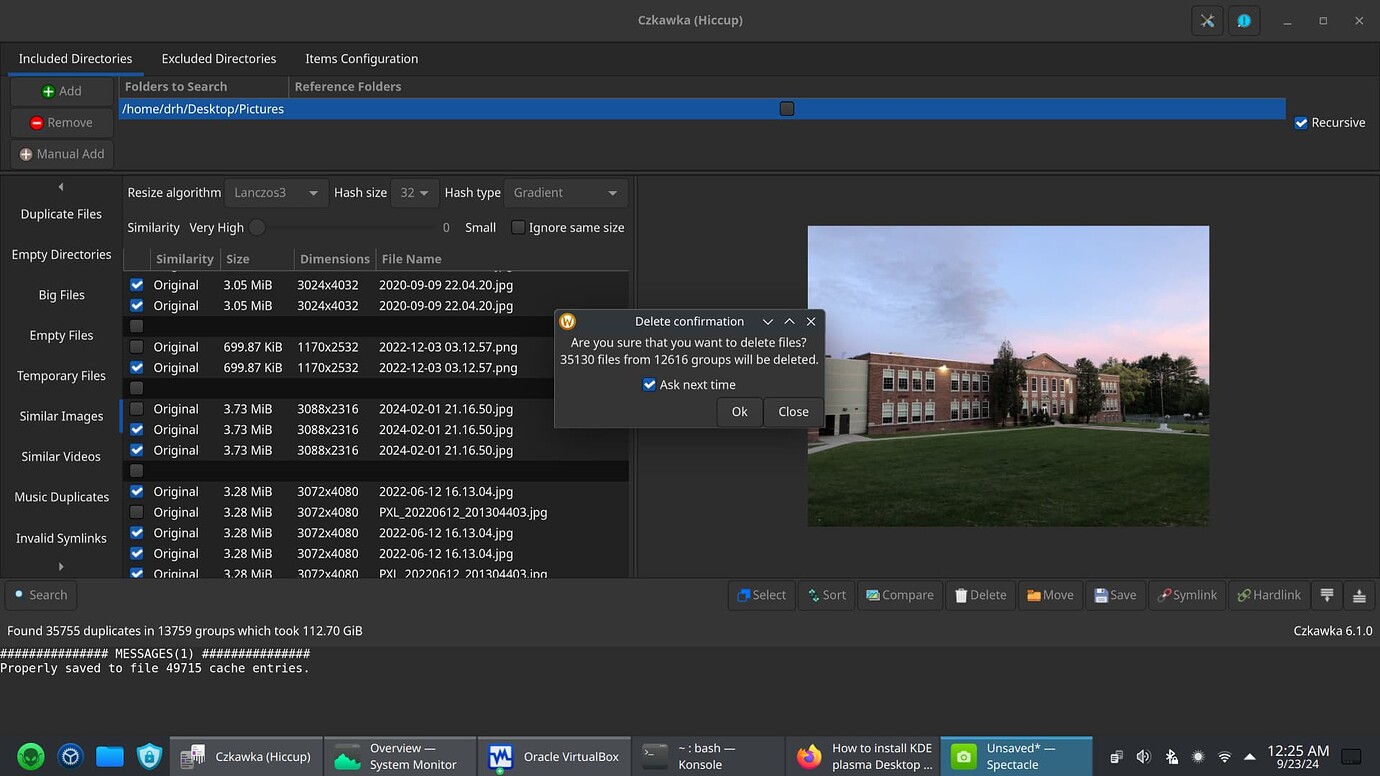This screenshot has width=1380, height=776.
Task: Start scanning with the Search button
Action: click(40, 595)
